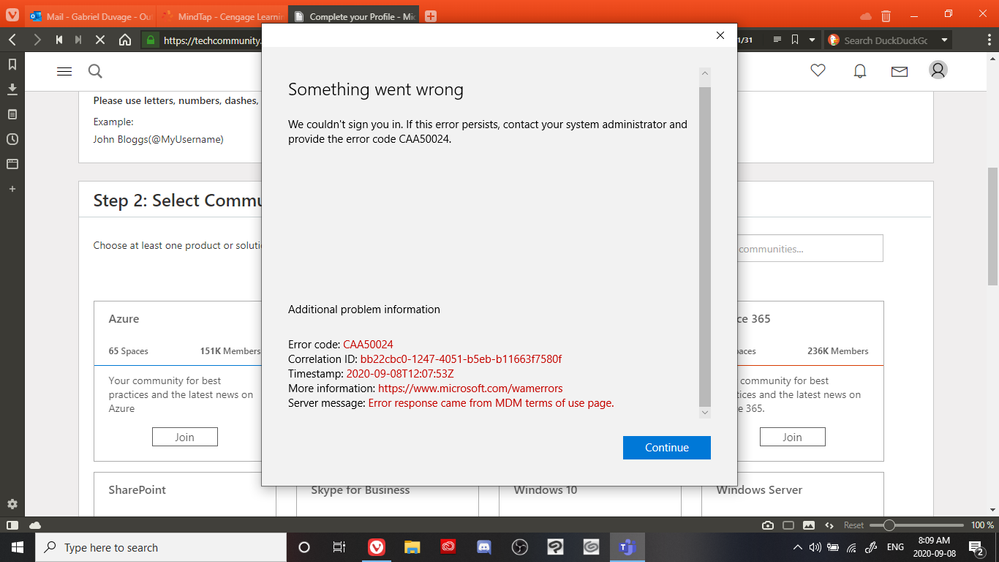This screenshot has width=999, height=562.
Task: Open Discord from the taskbar
Action: click(484, 547)
